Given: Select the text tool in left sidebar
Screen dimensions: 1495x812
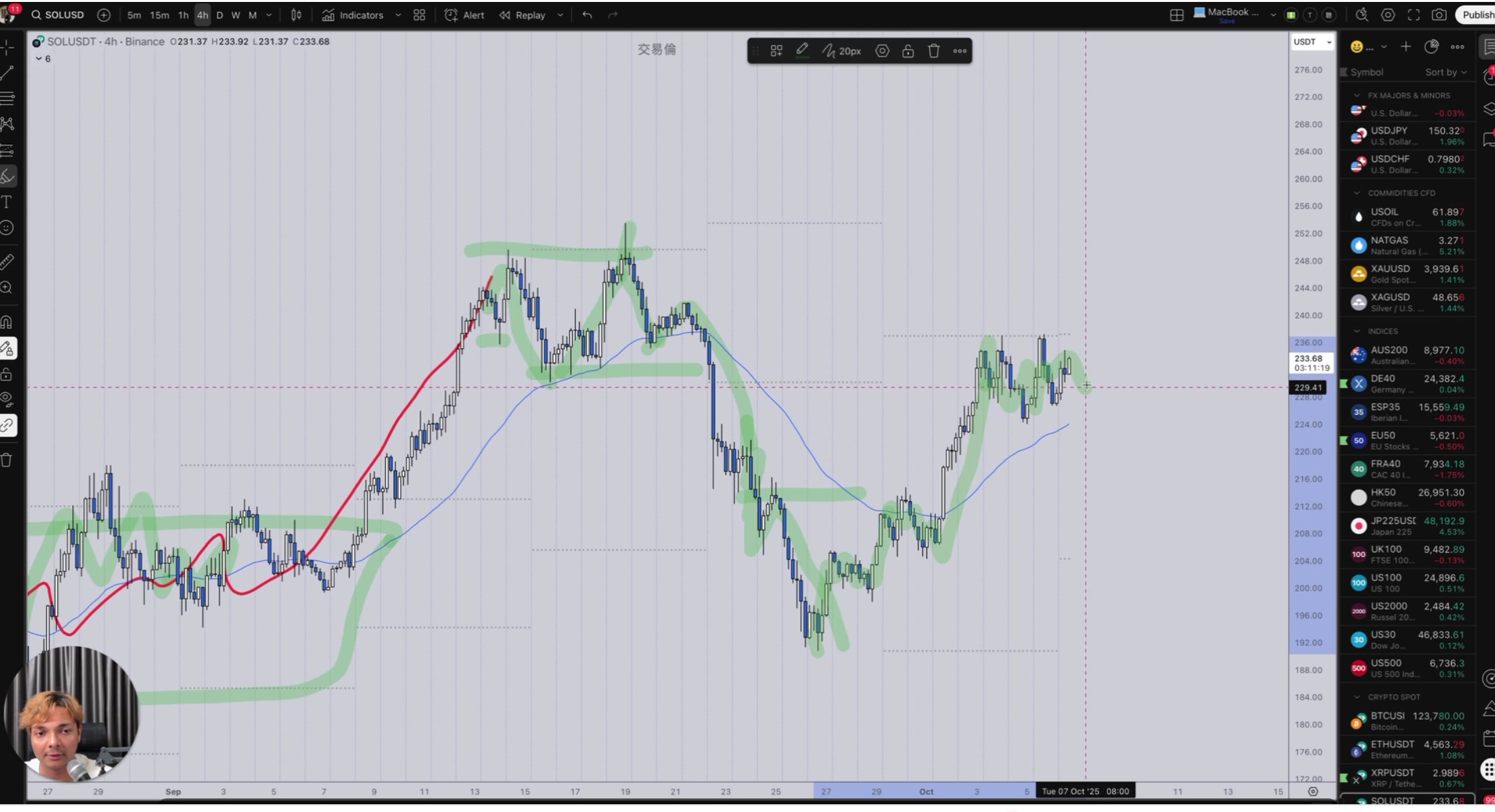Looking at the screenshot, I should point(6,202).
